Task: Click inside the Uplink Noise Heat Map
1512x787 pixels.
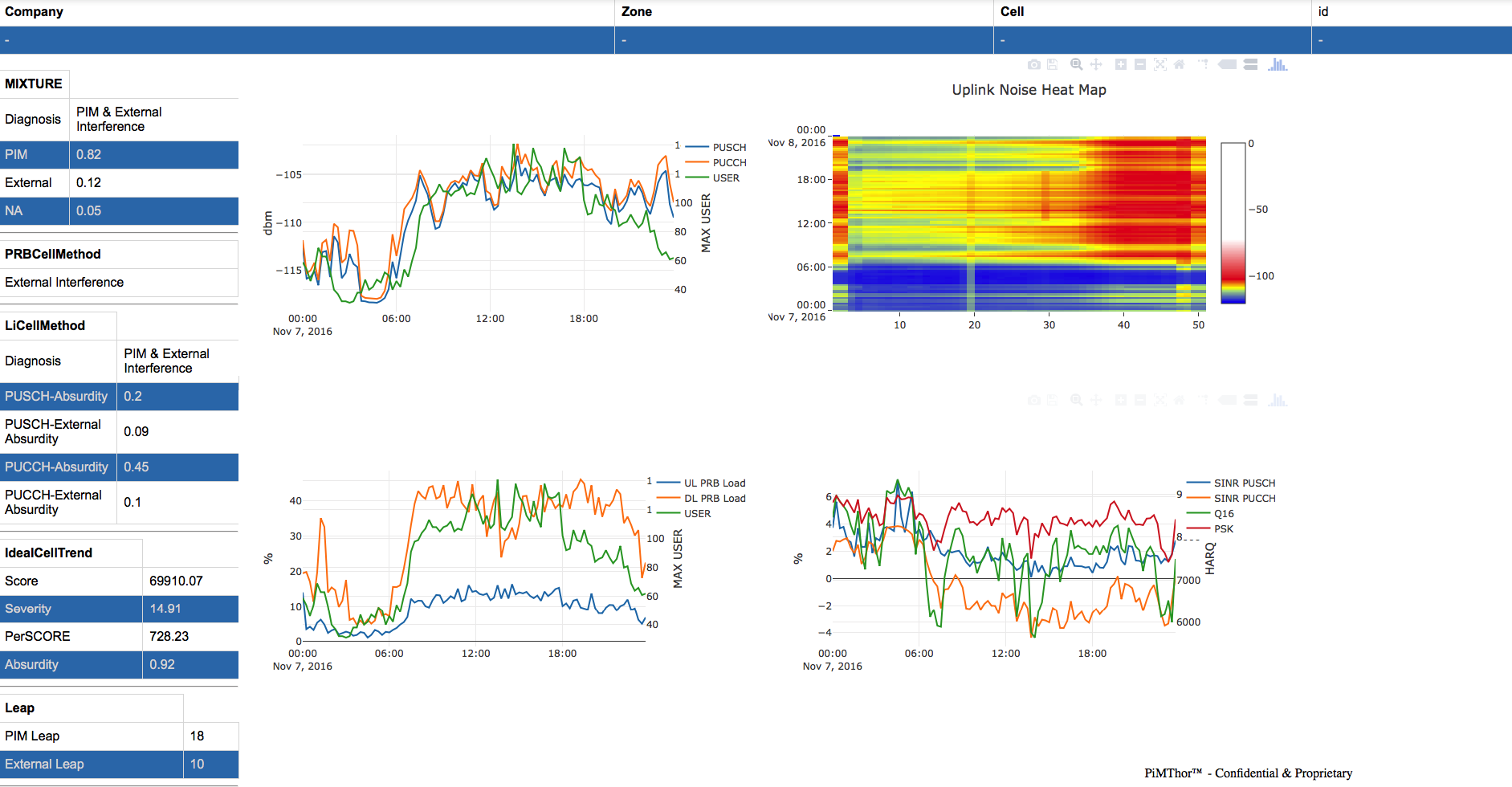Action: 1019,223
